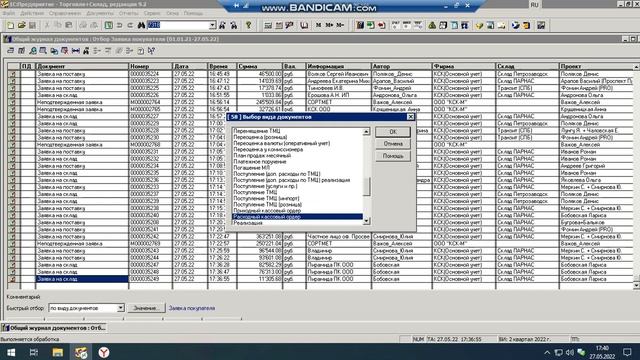Viewport: 640px width, 360px height.
Task: Click the binoculars Find icon before search box
Action: pyautogui.click(x=141, y=25)
